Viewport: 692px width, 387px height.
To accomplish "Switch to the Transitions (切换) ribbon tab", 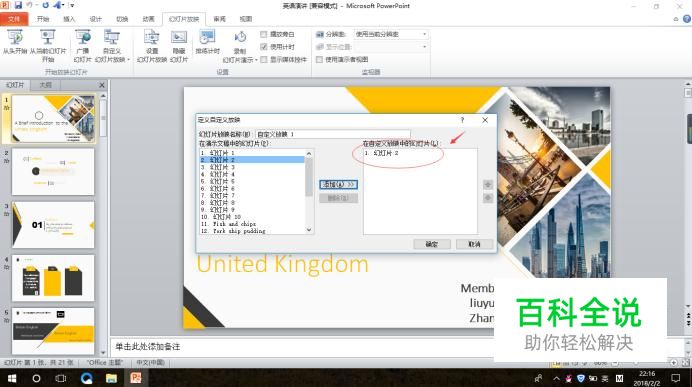I will click(x=122, y=19).
